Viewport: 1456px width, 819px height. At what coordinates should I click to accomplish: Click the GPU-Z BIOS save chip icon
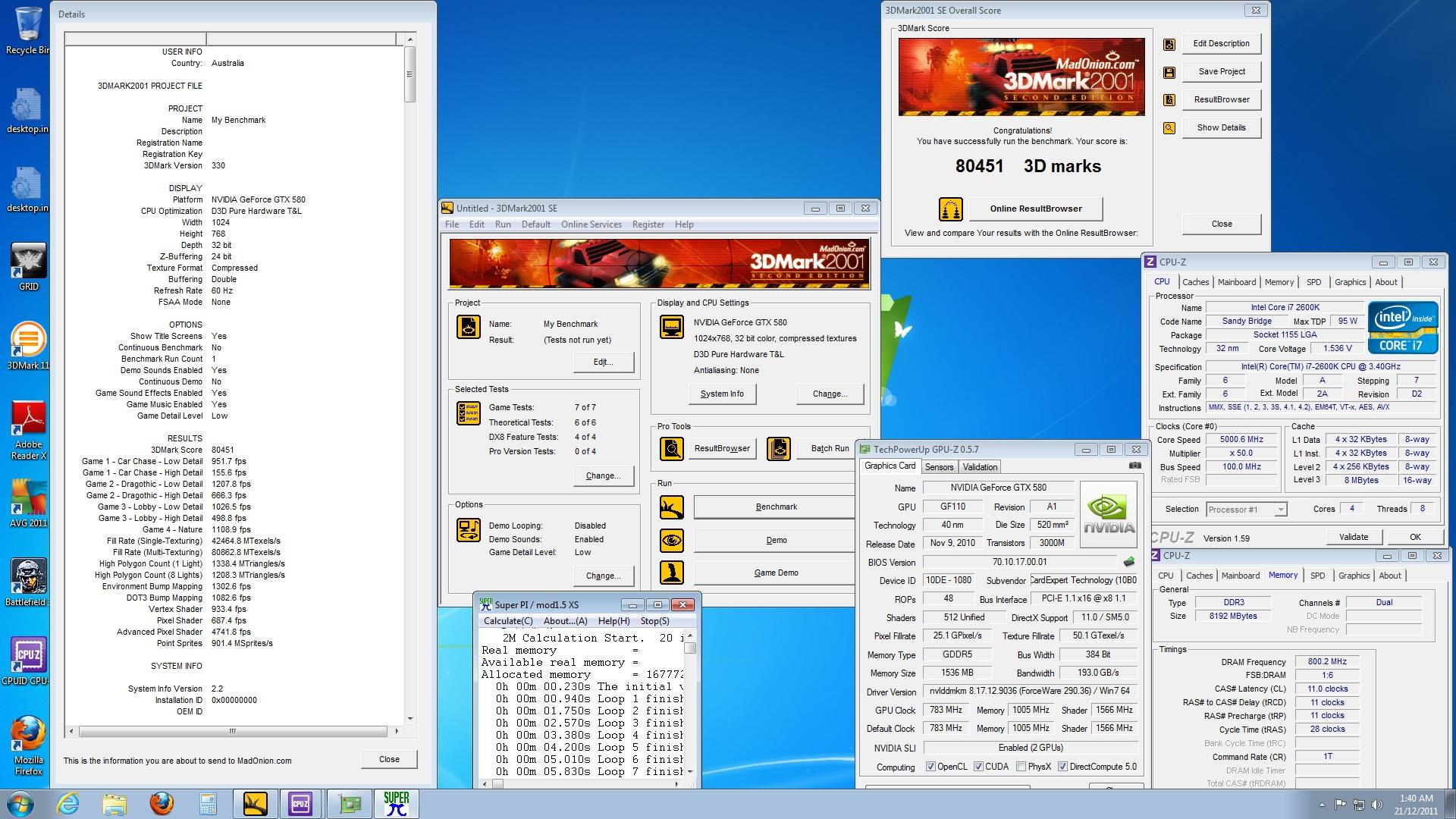1129,562
